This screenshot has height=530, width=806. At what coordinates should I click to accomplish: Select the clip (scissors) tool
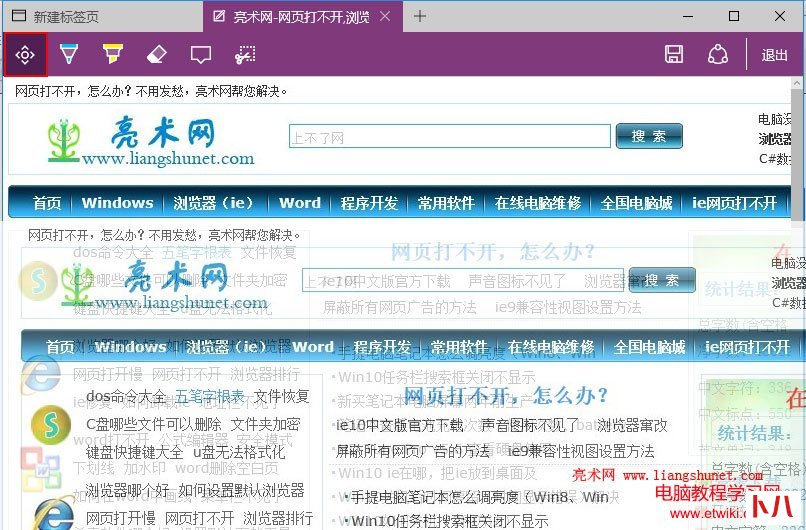pyautogui.click(x=245, y=54)
